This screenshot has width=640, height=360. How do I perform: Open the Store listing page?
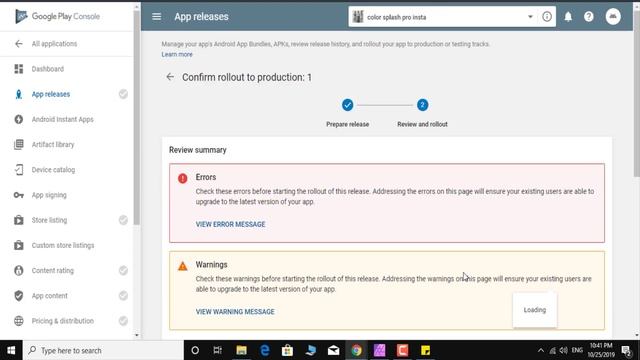(x=49, y=220)
